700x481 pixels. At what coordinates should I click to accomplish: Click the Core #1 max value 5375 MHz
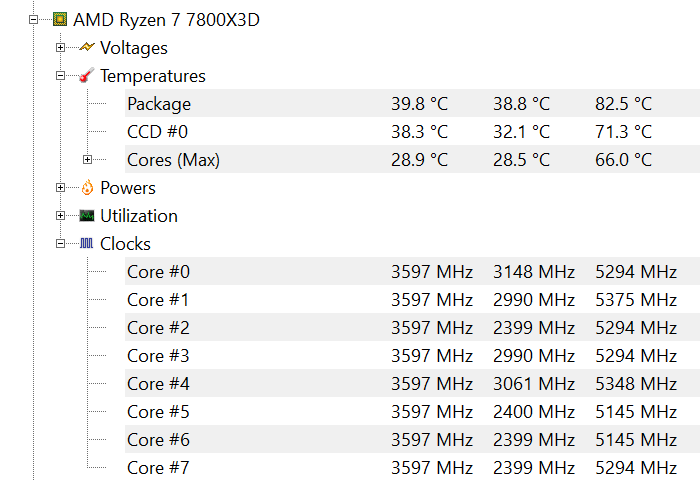pyautogui.click(x=636, y=300)
